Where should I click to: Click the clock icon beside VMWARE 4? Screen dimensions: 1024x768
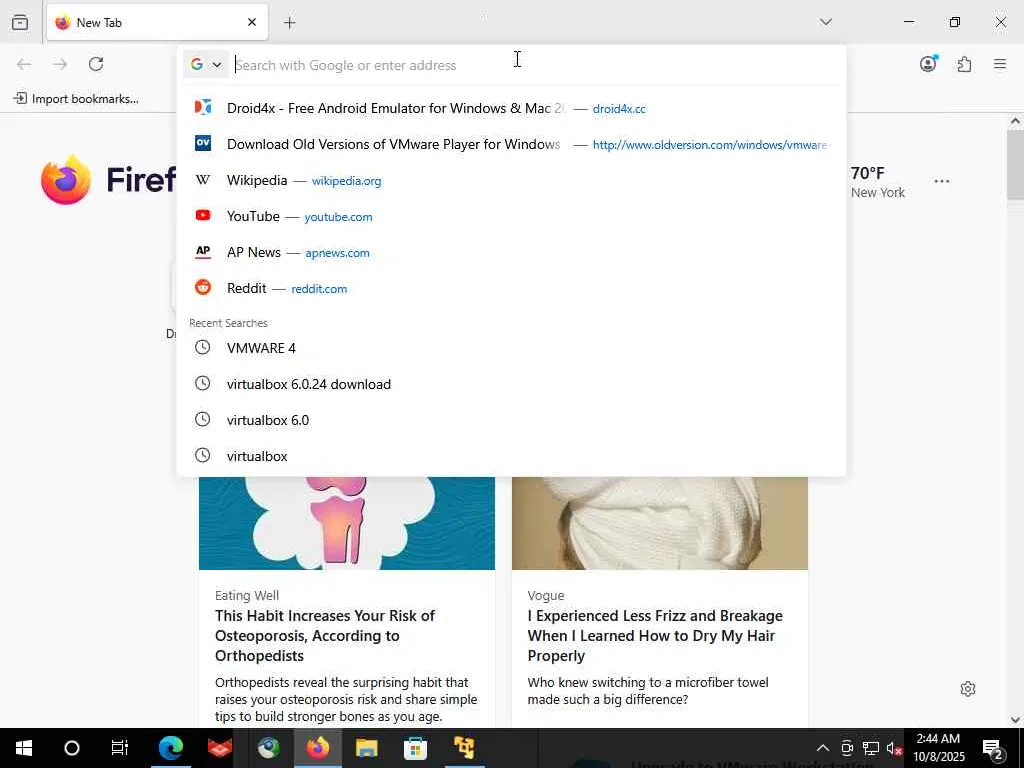click(x=203, y=347)
